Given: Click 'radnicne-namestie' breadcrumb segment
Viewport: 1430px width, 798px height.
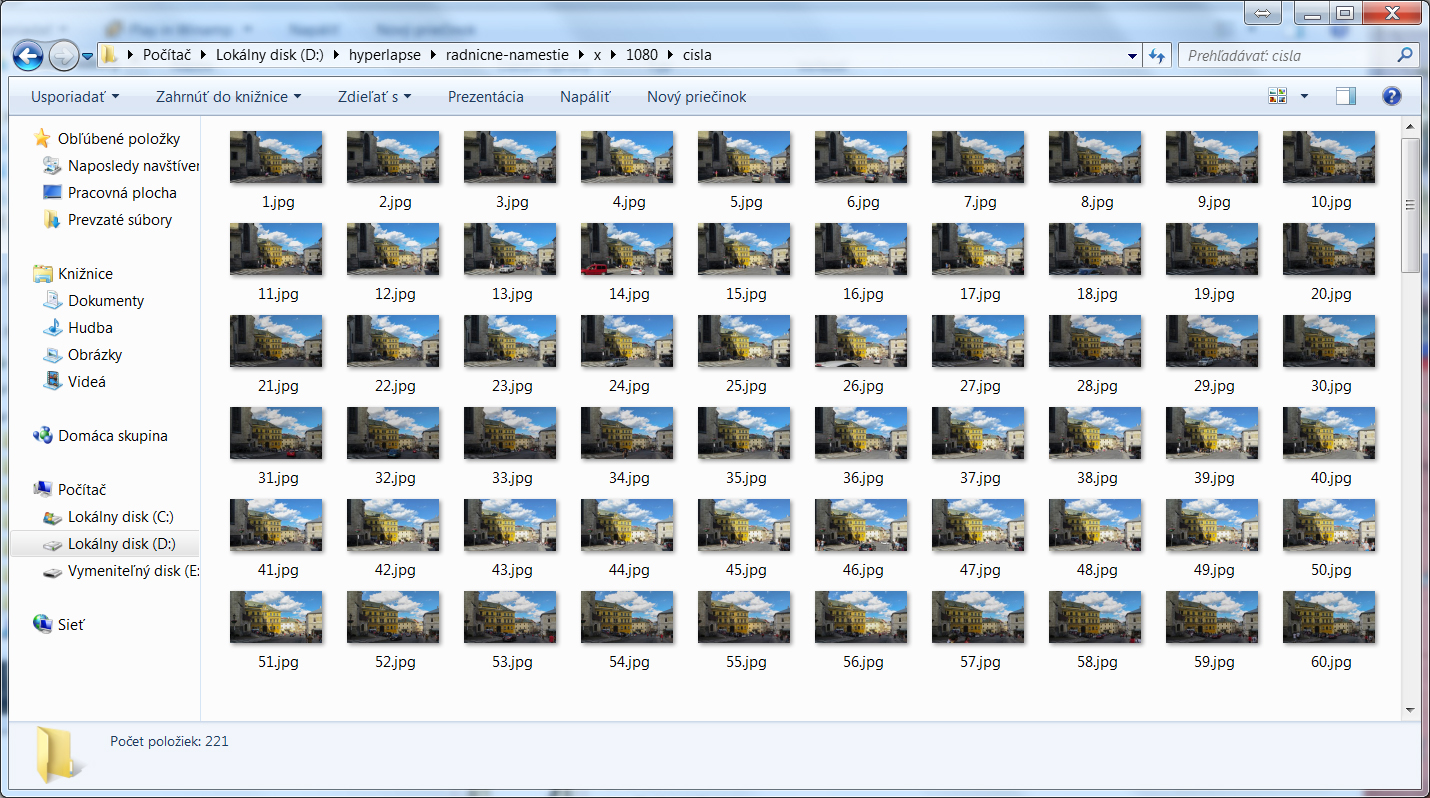Looking at the screenshot, I should tap(507, 55).
